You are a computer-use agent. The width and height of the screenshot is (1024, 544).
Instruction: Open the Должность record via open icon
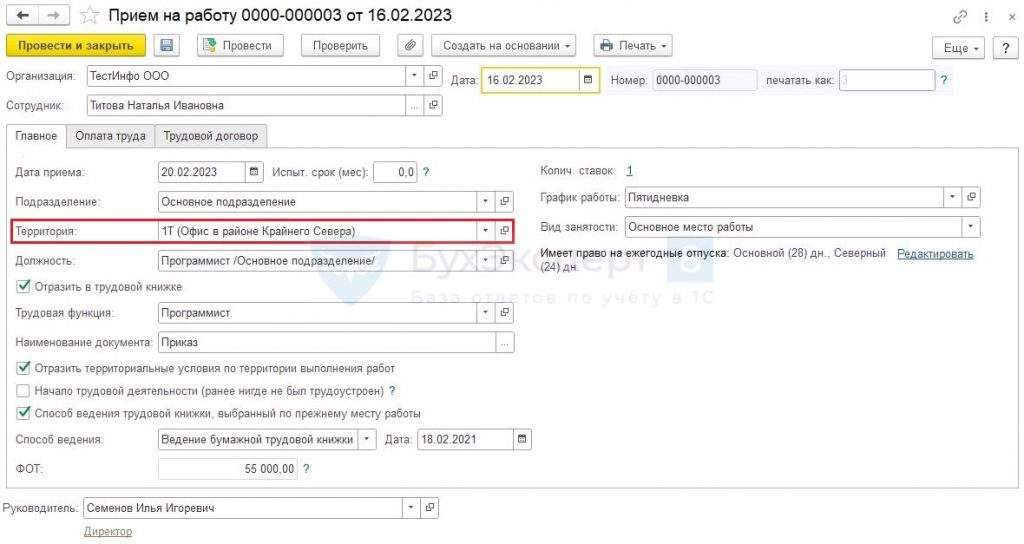[504, 261]
